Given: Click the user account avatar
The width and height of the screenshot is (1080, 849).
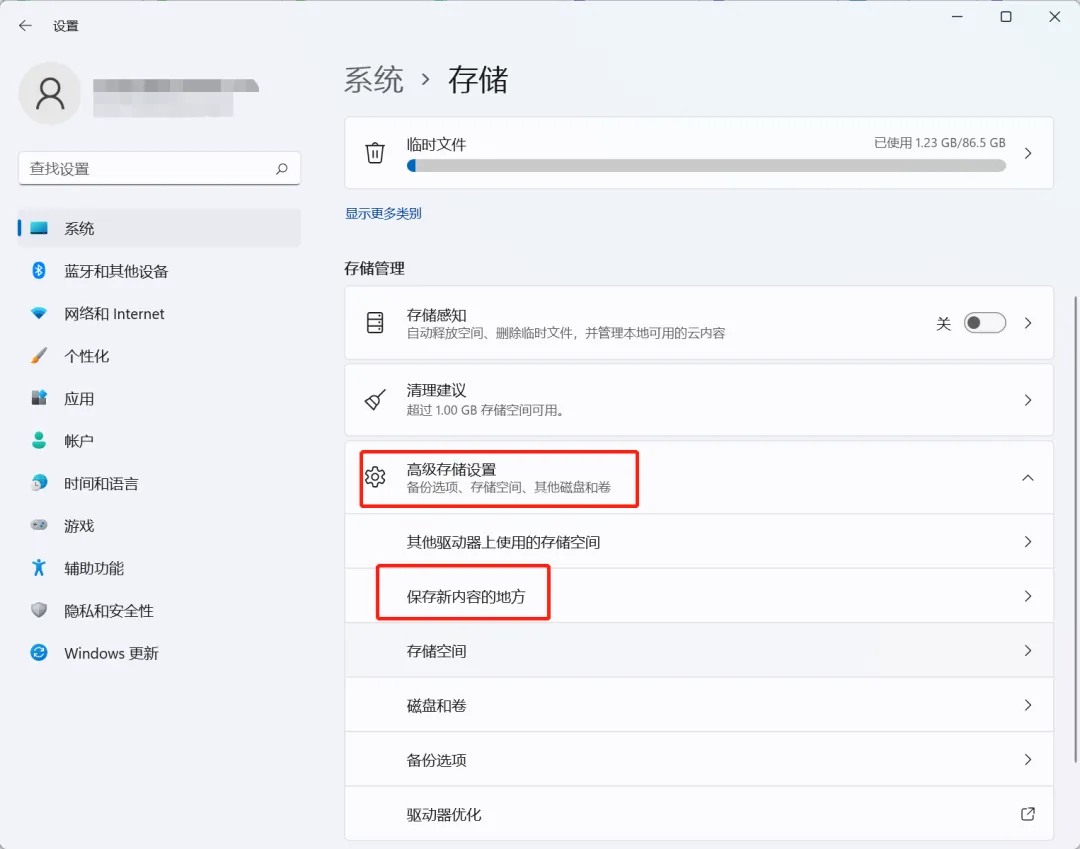Looking at the screenshot, I should click(x=50, y=94).
